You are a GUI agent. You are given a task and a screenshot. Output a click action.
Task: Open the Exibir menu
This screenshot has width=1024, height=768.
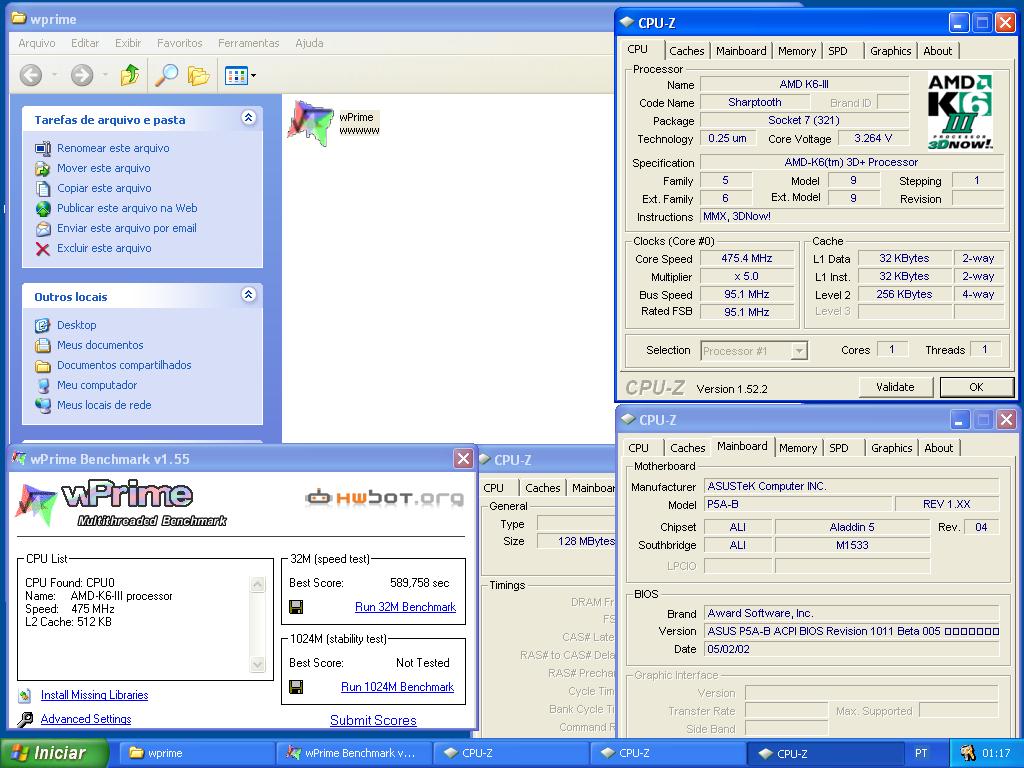128,43
